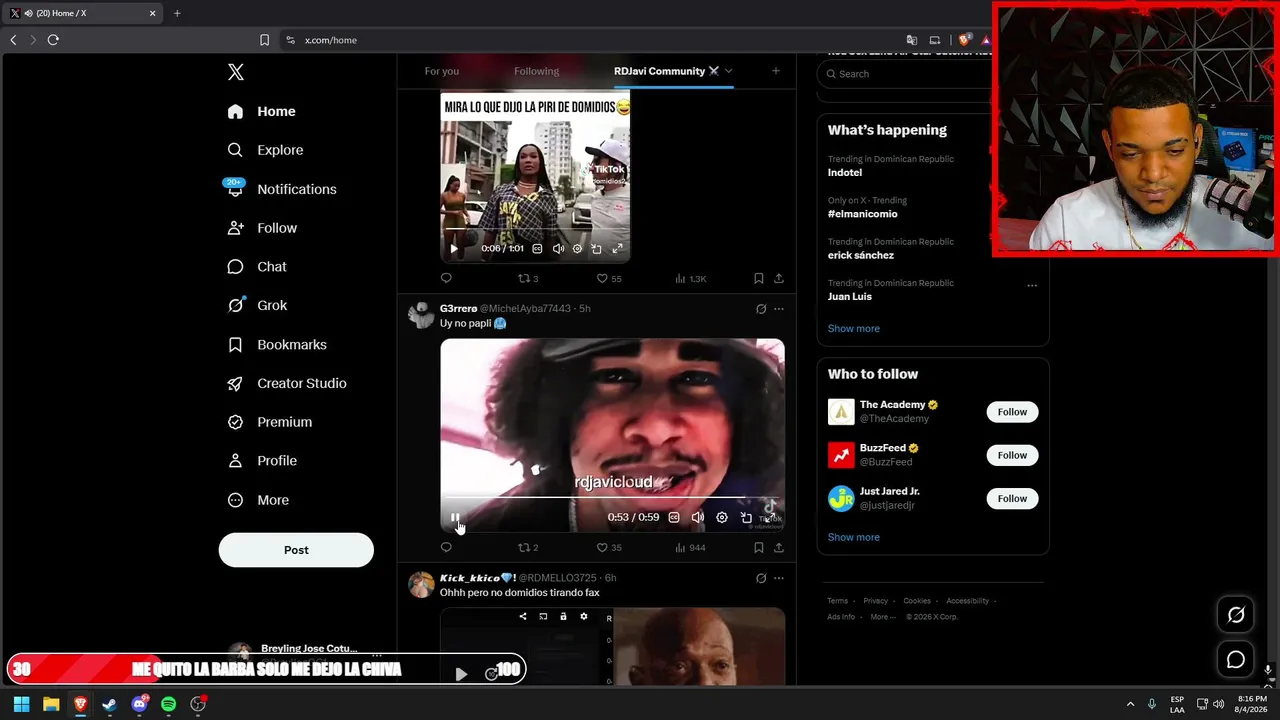Like G3rrero's post with 35 likes
This screenshot has width=1280, height=720.
point(608,548)
